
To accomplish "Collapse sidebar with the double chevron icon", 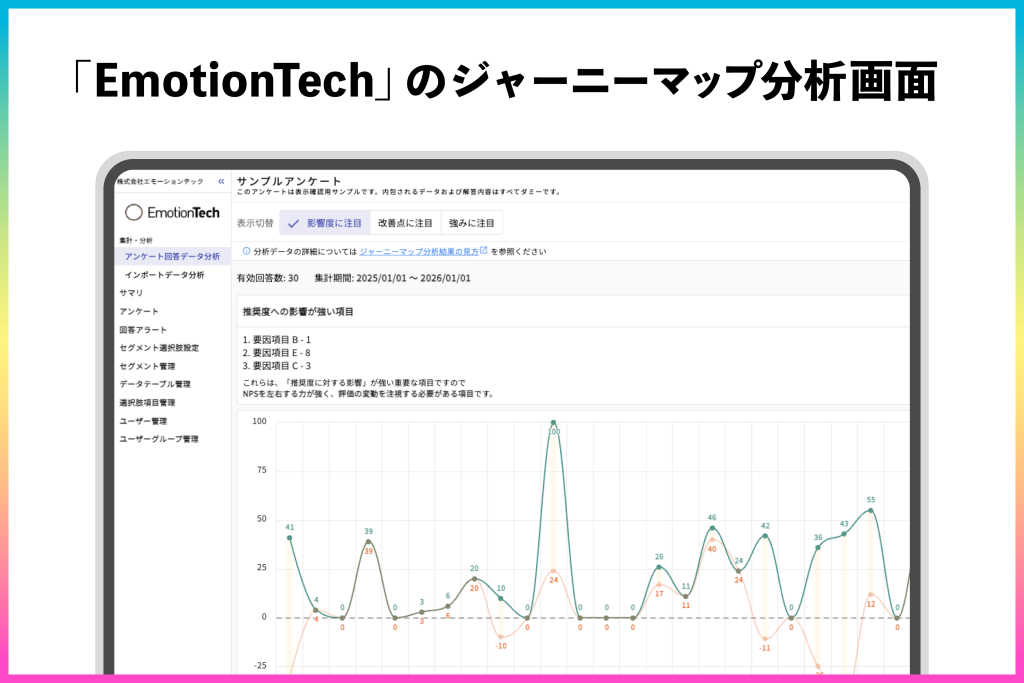I will point(221,181).
